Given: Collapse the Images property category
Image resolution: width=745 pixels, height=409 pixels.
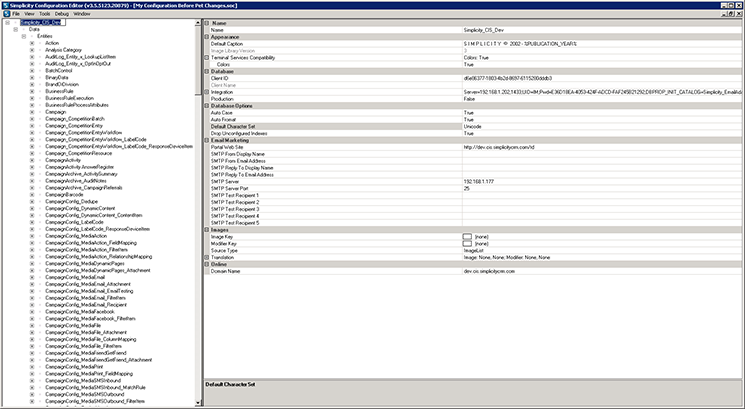Looking at the screenshot, I should (207, 230).
